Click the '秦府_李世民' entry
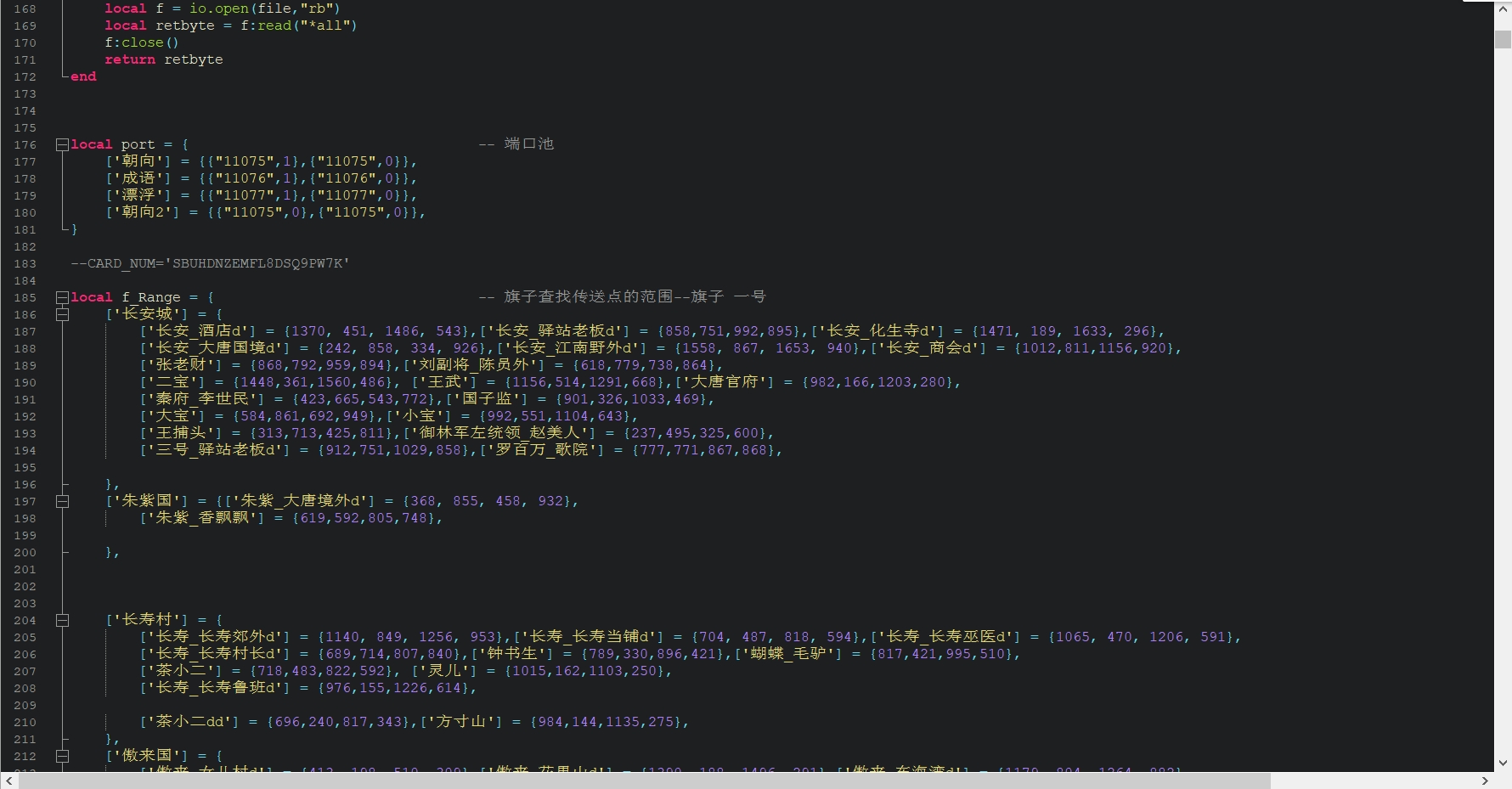The height and width of the screenshot is (789, 1512). (202, 399)
